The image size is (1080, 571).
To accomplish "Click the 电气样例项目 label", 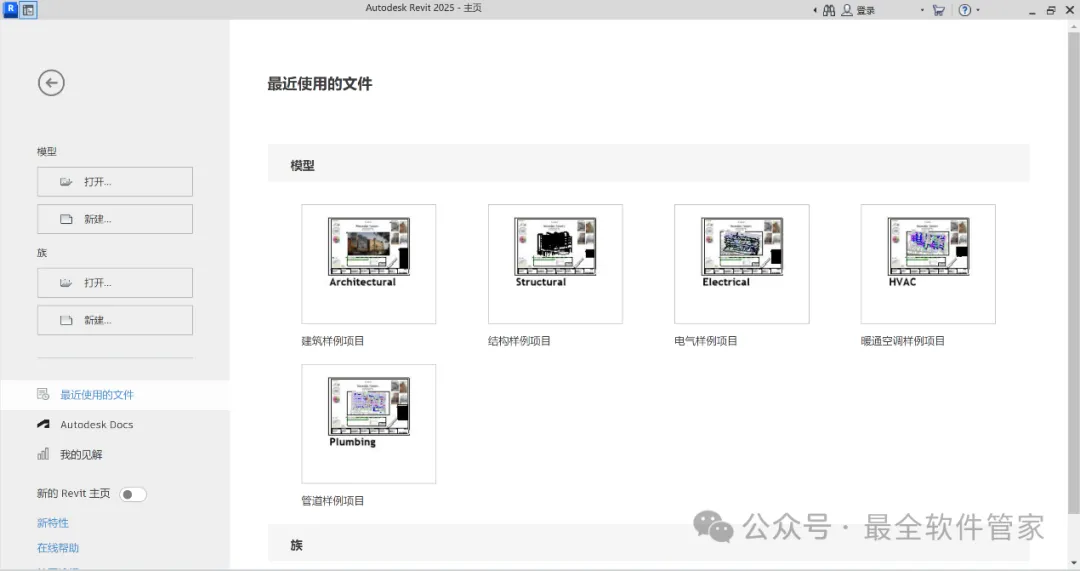I will (706, 341).
